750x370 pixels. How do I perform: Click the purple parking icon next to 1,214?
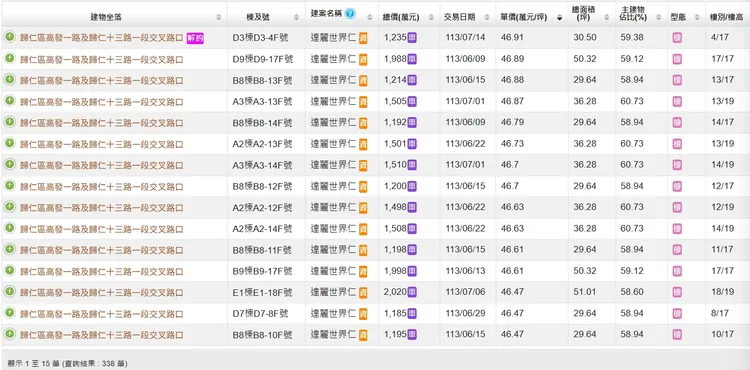coord(412,80)
